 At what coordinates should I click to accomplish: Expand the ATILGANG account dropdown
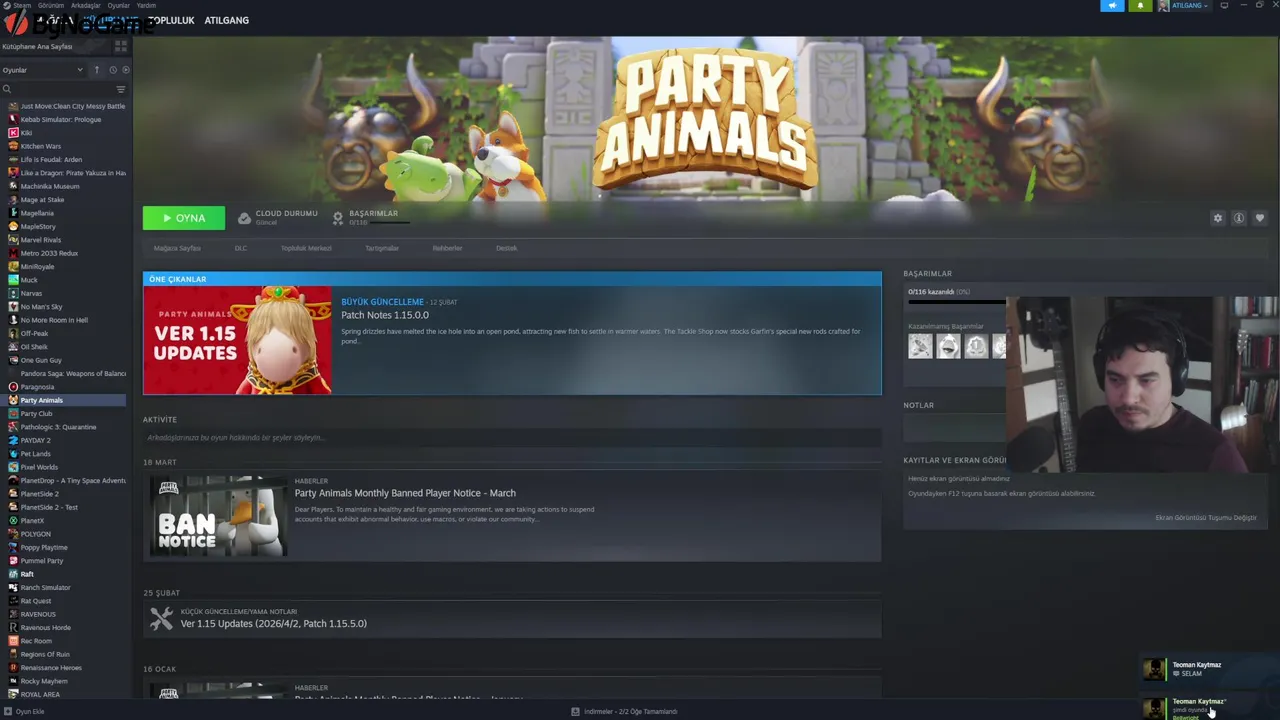click(1183, 6)
